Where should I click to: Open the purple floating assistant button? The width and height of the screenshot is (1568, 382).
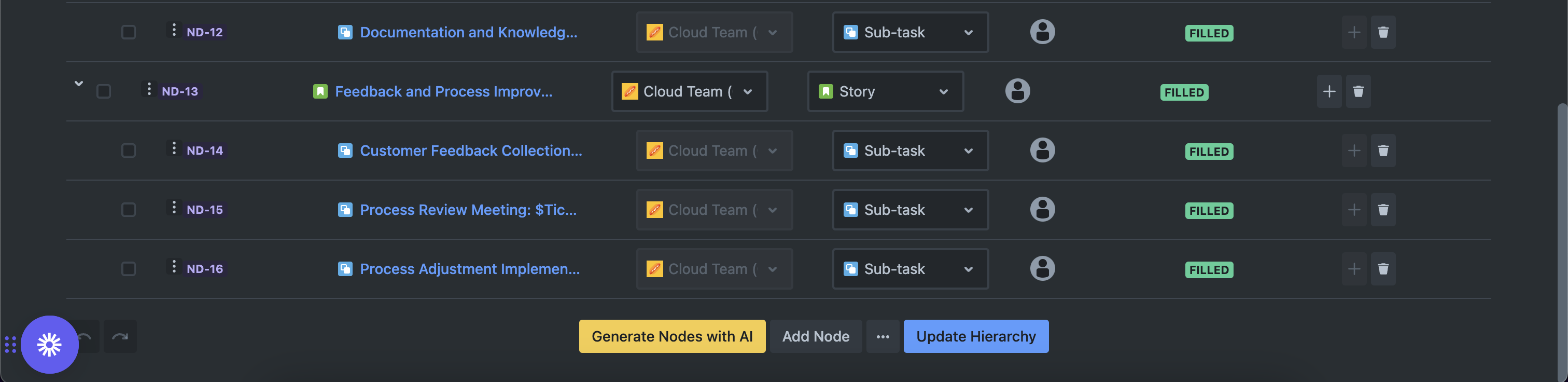(49, 344)
